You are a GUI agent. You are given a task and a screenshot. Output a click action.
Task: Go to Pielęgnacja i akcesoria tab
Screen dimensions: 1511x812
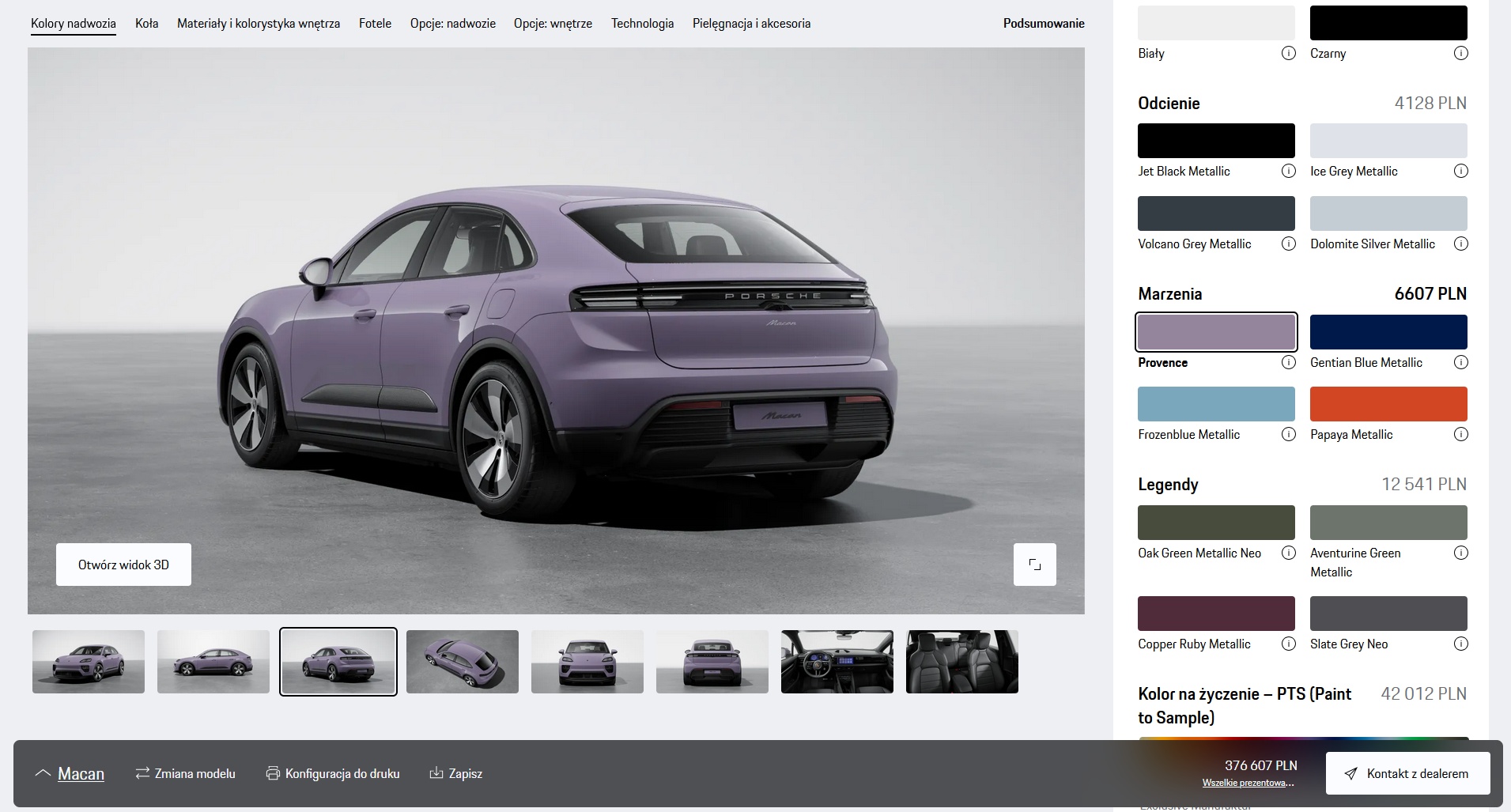pyautogui.click(x=751, y=24)
